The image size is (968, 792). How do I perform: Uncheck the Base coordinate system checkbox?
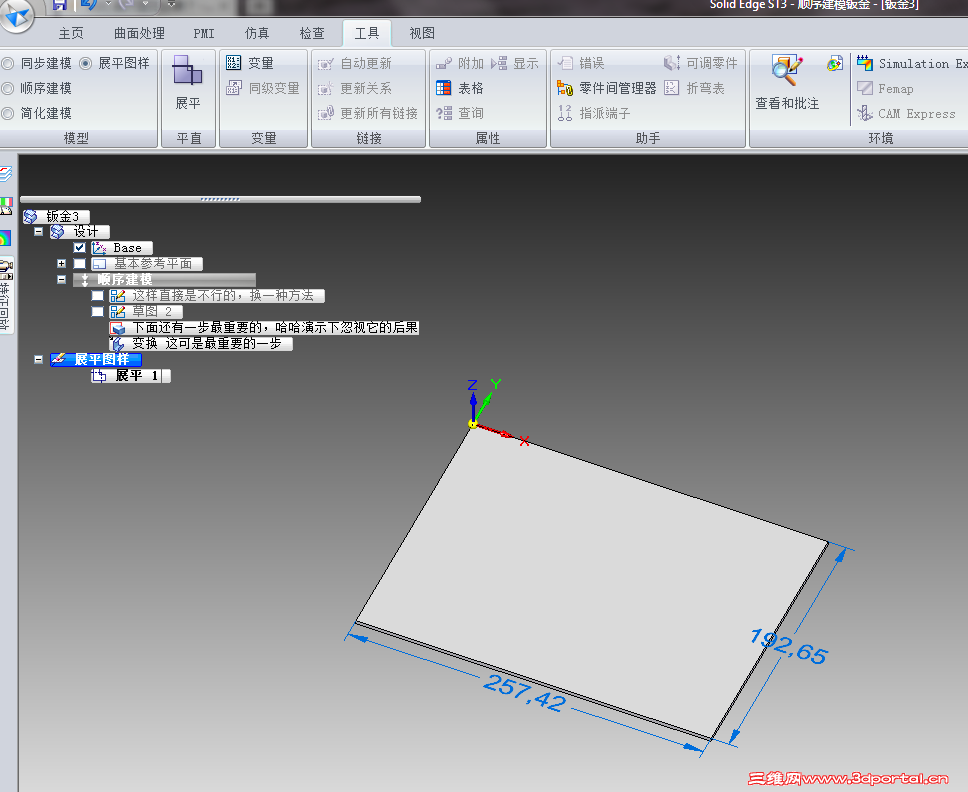[x=79, y=248]
